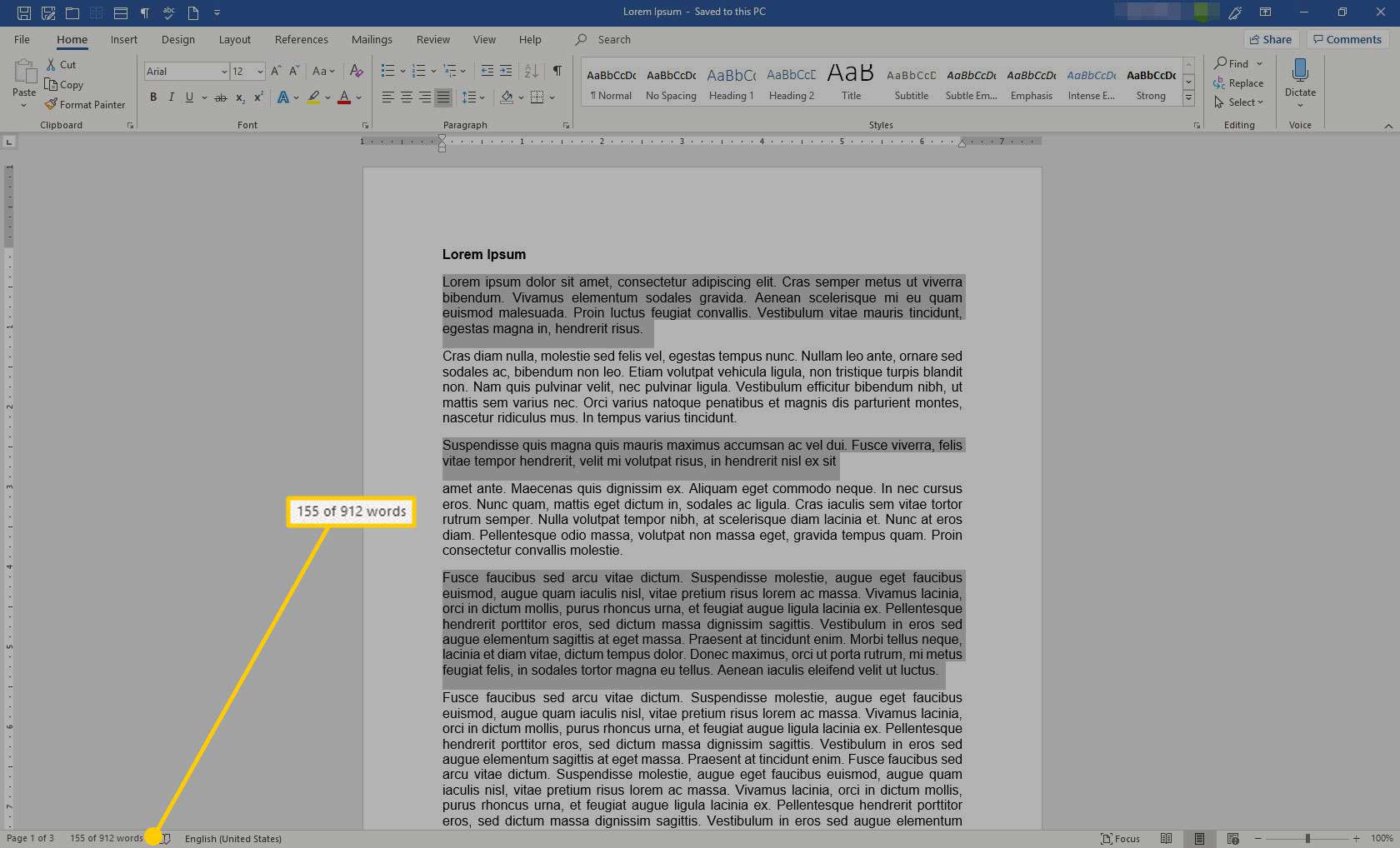Open Find in the Editing group

click(1232, 63)
